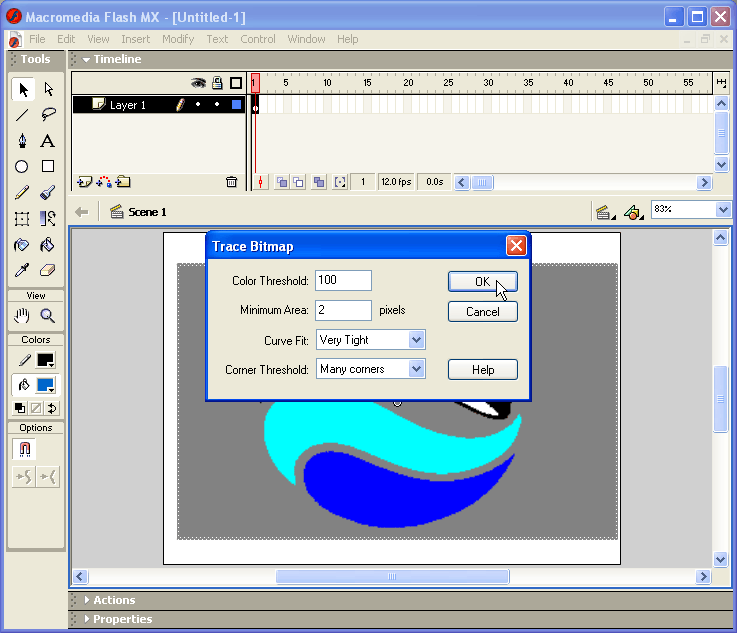The height and width of the screenshot is (633, 737).
Task: Toggle Edit Multiple Frames button
Action: pyautogui.click(x=319, y=182)
